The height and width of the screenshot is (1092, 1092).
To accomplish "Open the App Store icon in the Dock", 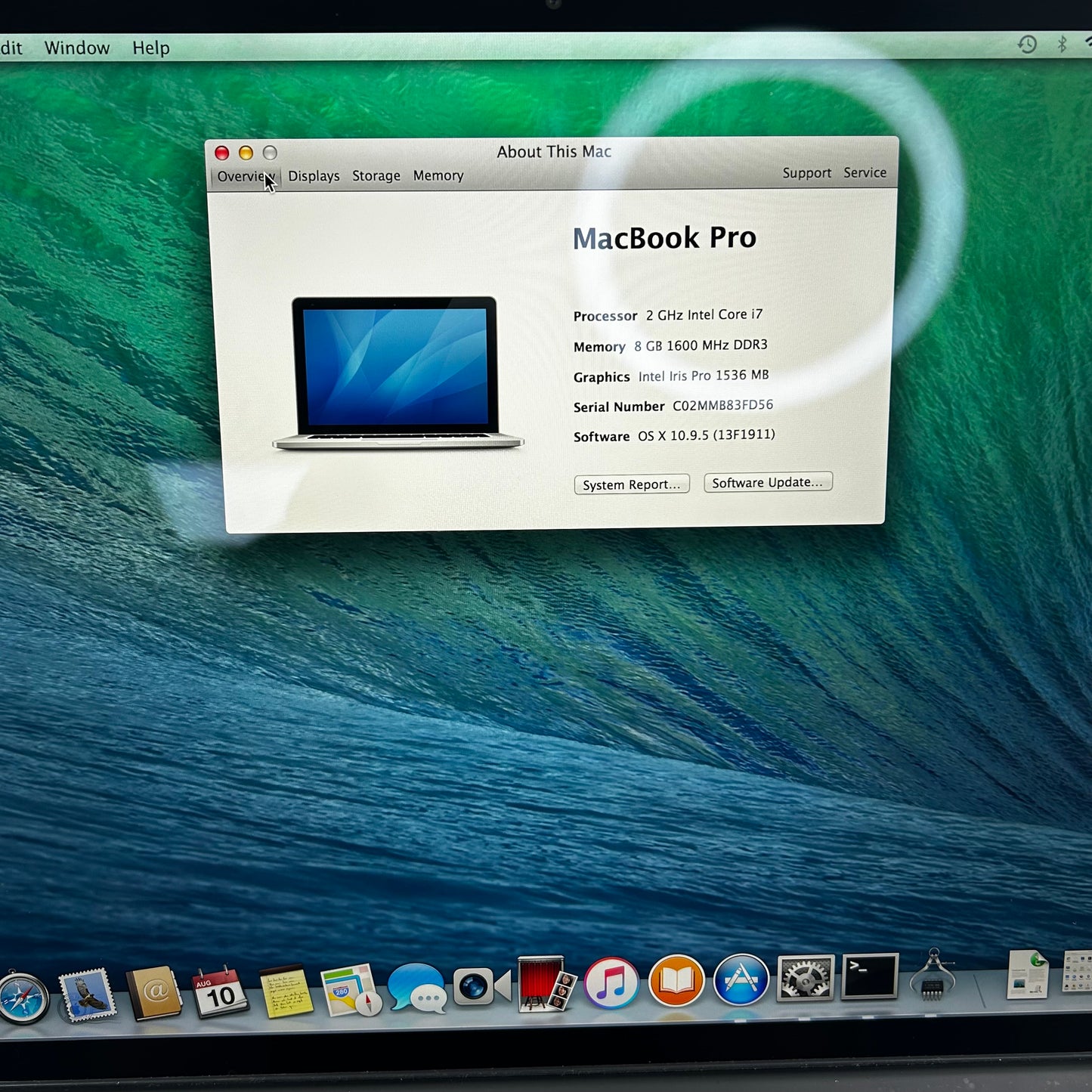I will 741,979.
